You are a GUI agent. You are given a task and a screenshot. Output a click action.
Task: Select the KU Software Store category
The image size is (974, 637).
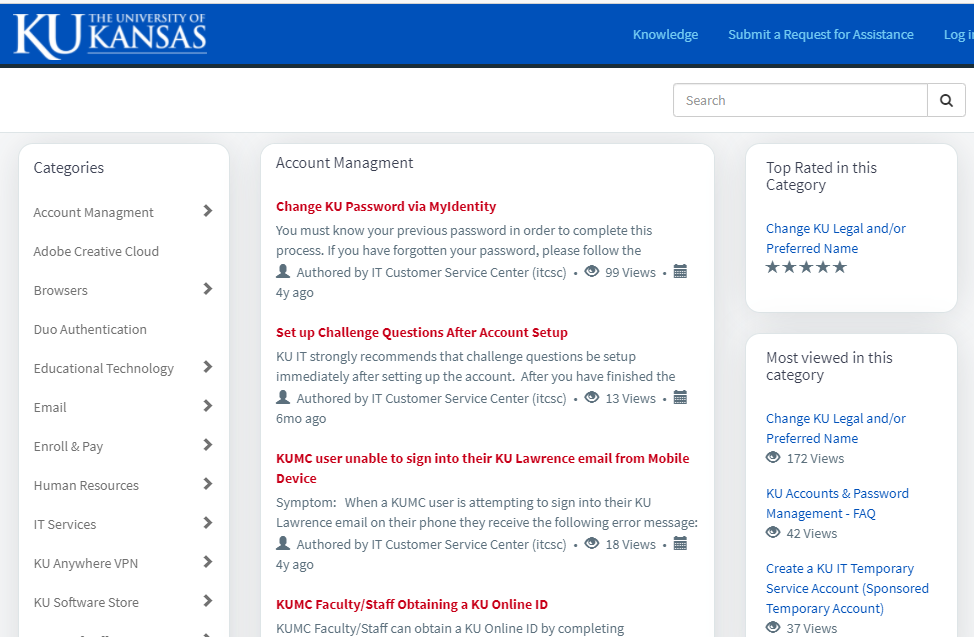point(86,602)
